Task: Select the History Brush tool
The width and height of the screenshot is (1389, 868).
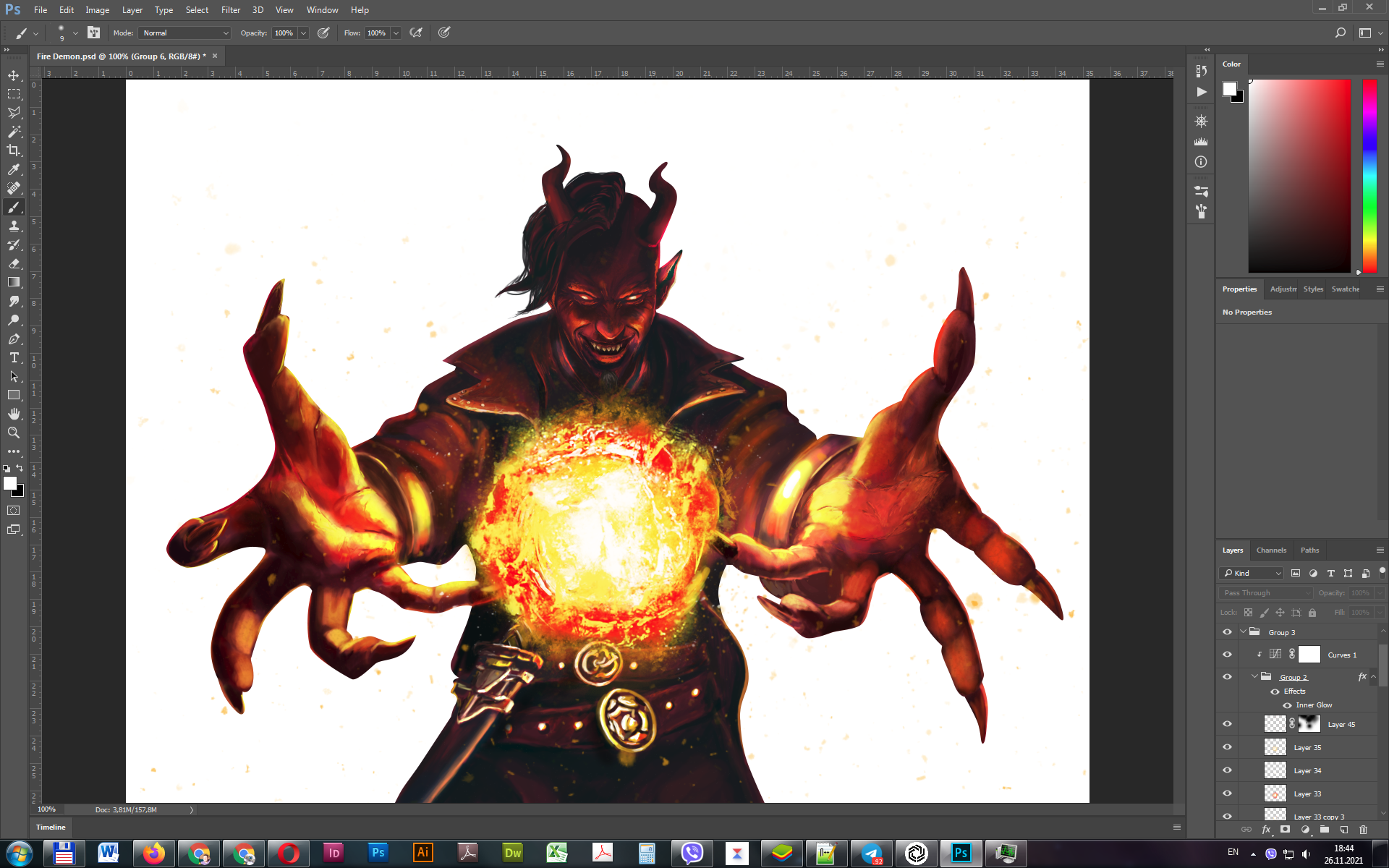Action: pyautogui.click(x=14, y=244)
